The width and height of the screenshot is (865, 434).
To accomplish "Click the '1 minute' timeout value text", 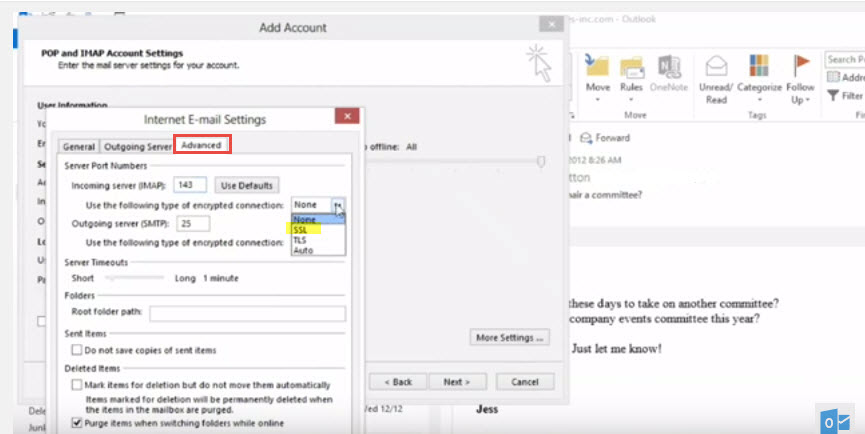I will (x=221, y=278).
